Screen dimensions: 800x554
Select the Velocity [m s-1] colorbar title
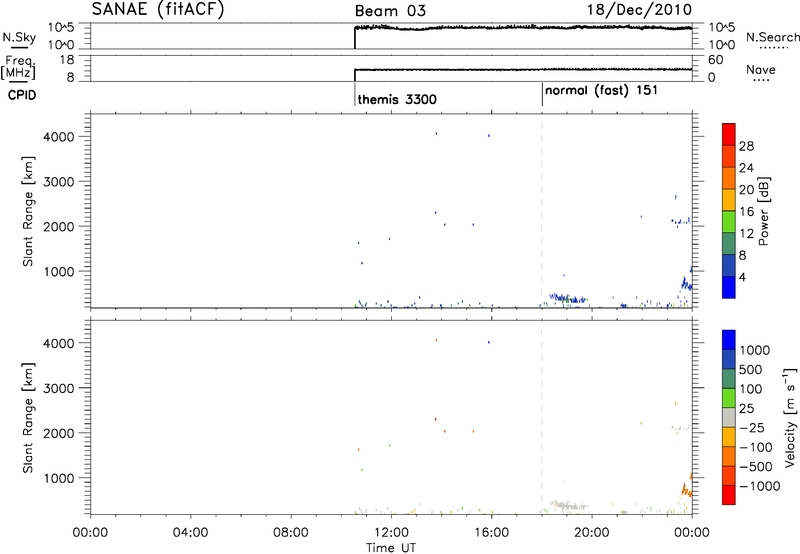click(790, 417)
